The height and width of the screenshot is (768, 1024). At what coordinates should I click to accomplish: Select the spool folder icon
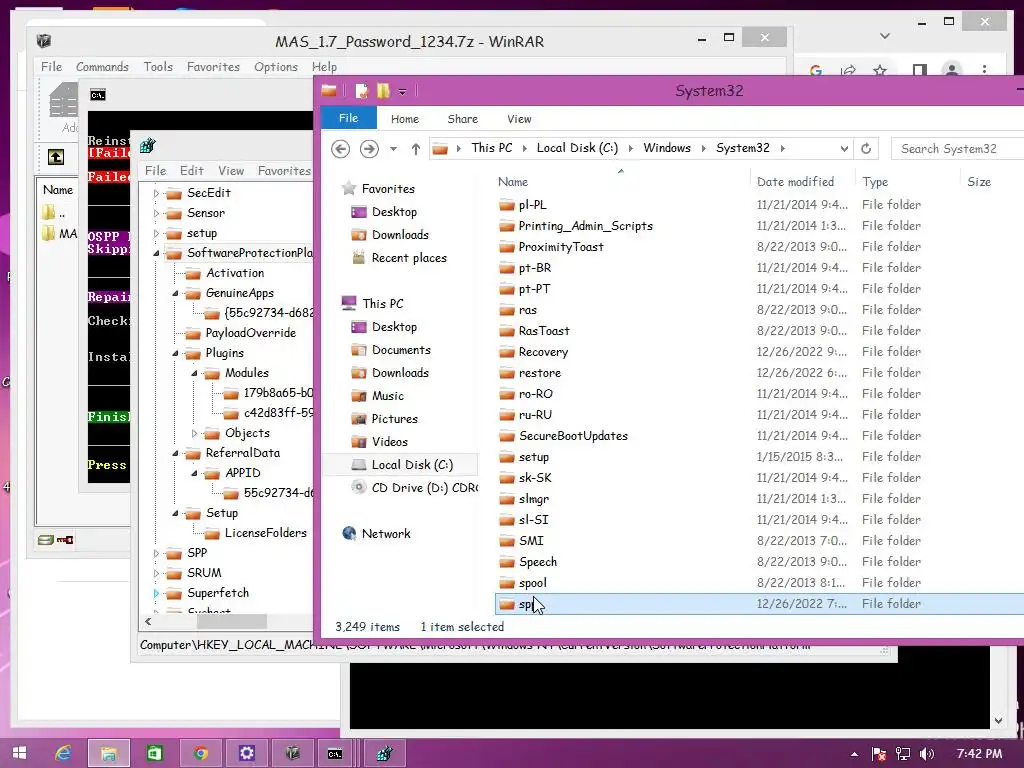507,583
